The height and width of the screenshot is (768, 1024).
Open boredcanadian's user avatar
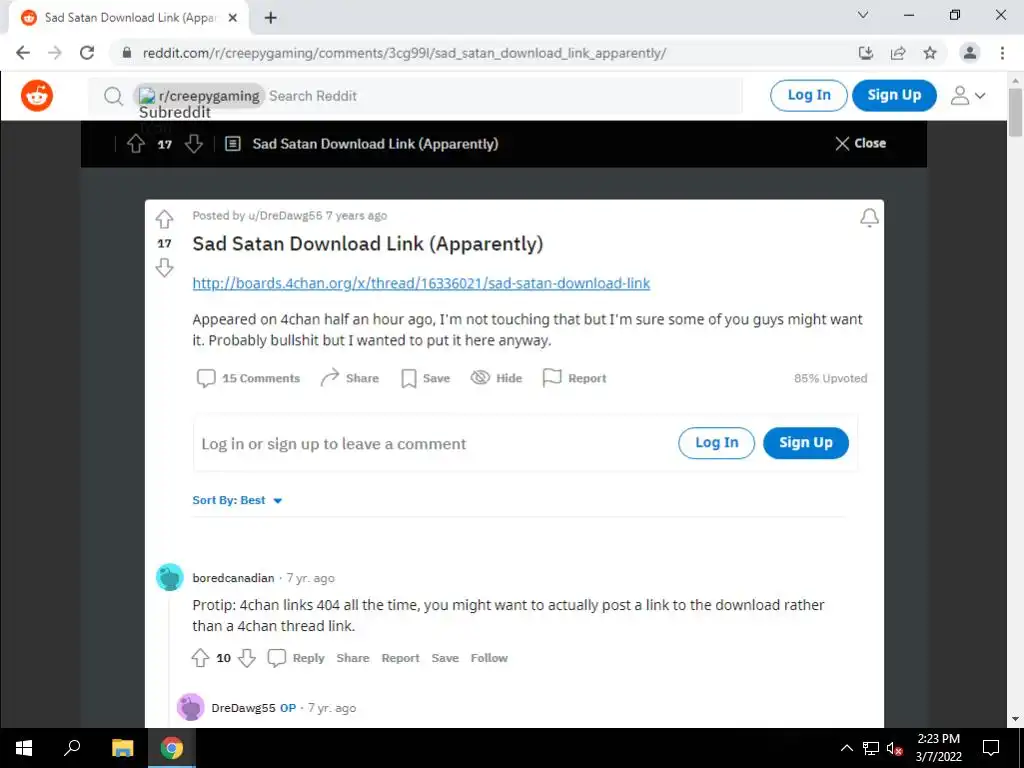tap(170, 577)
